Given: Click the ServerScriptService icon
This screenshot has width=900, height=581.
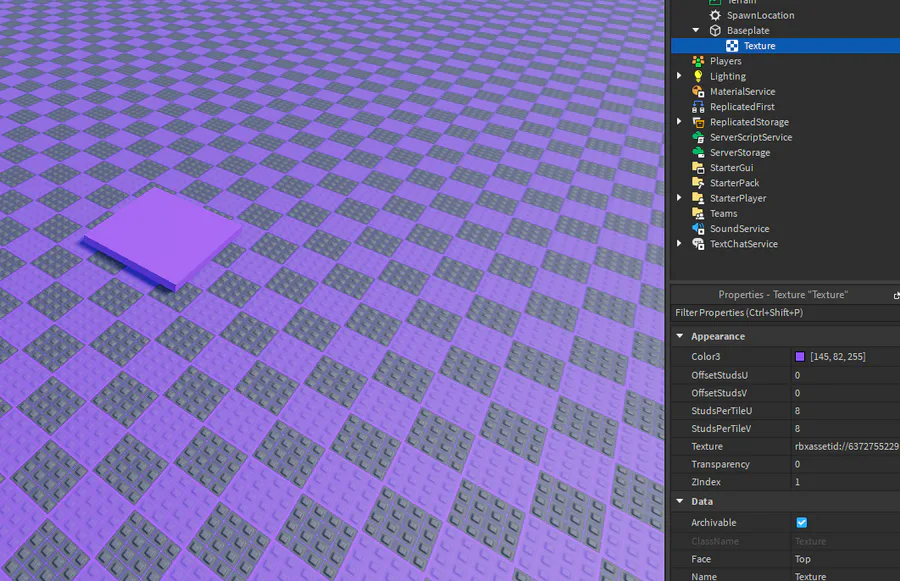Looking at the screenshot, I should (x=698, y=137).
